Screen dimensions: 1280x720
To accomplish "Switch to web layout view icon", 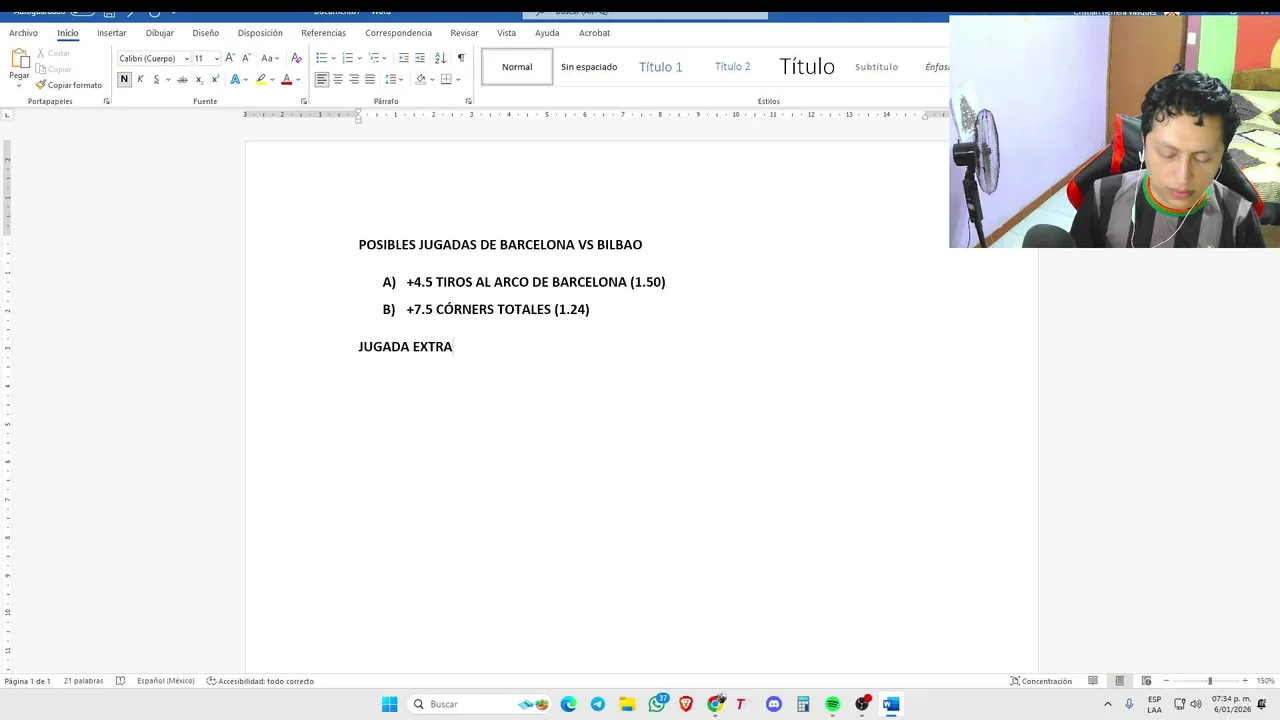I will [x=1146, y=681].
